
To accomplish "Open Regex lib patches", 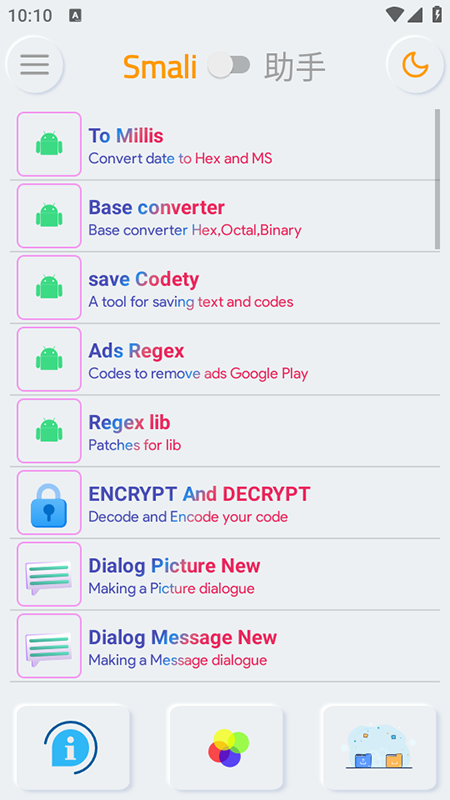I will 225,431.
